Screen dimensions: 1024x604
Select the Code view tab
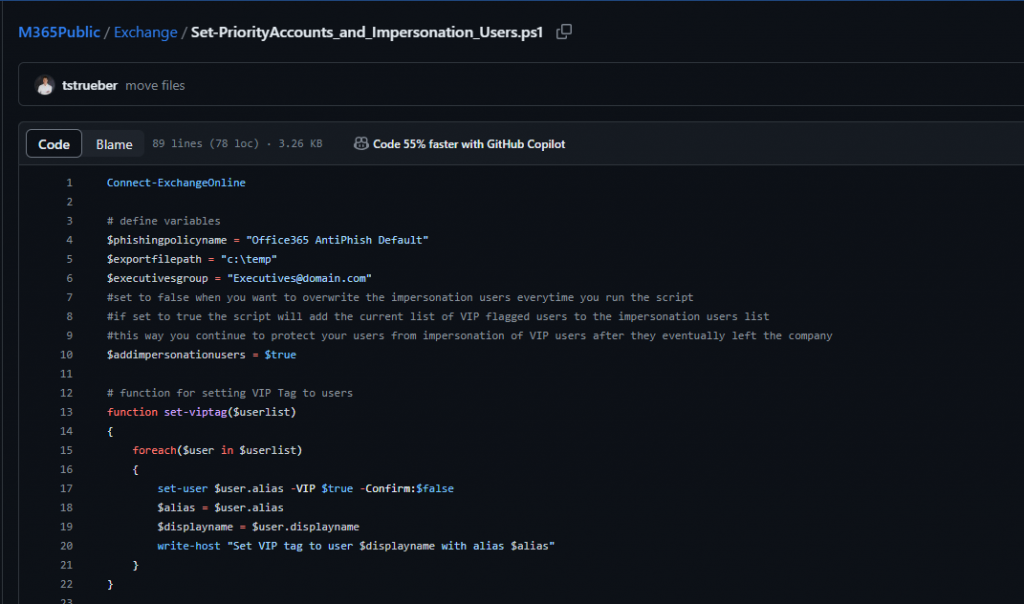pos(54,144)
